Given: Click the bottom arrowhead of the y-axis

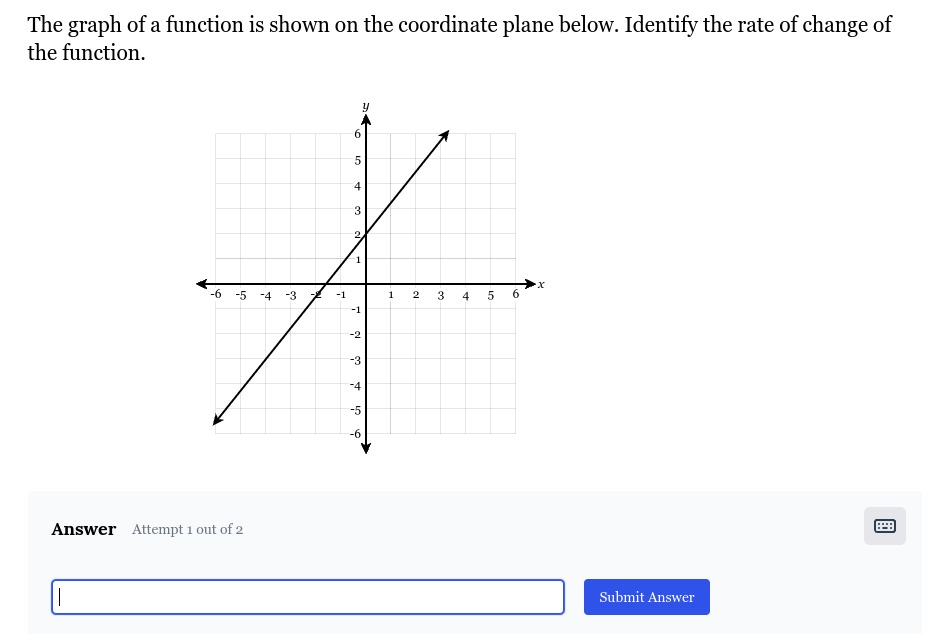Looking at the screenshot, I should (366, 448).
